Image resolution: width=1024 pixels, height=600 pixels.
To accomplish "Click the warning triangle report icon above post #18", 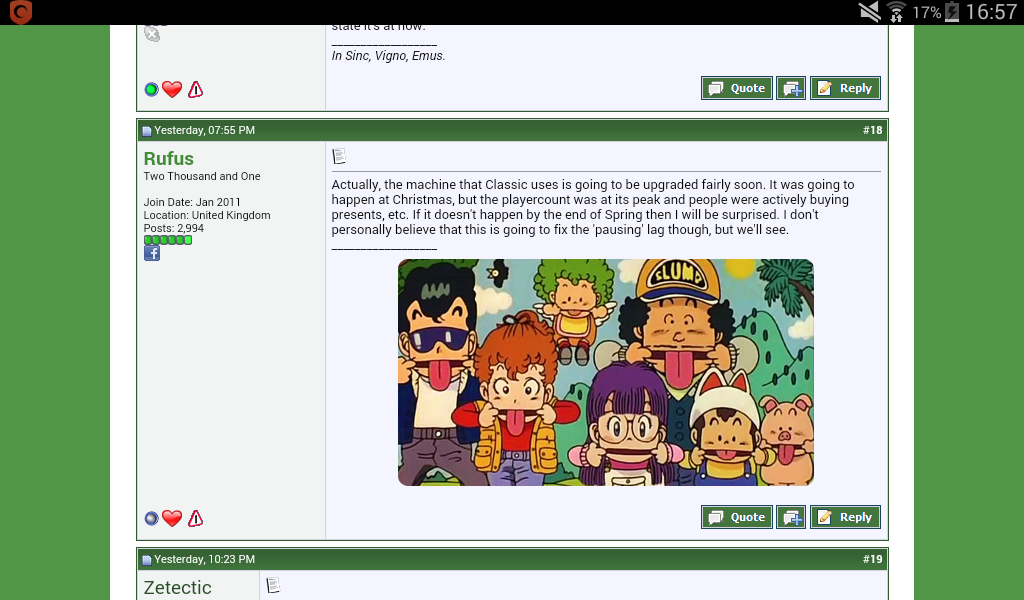I will tap(196, 89).
